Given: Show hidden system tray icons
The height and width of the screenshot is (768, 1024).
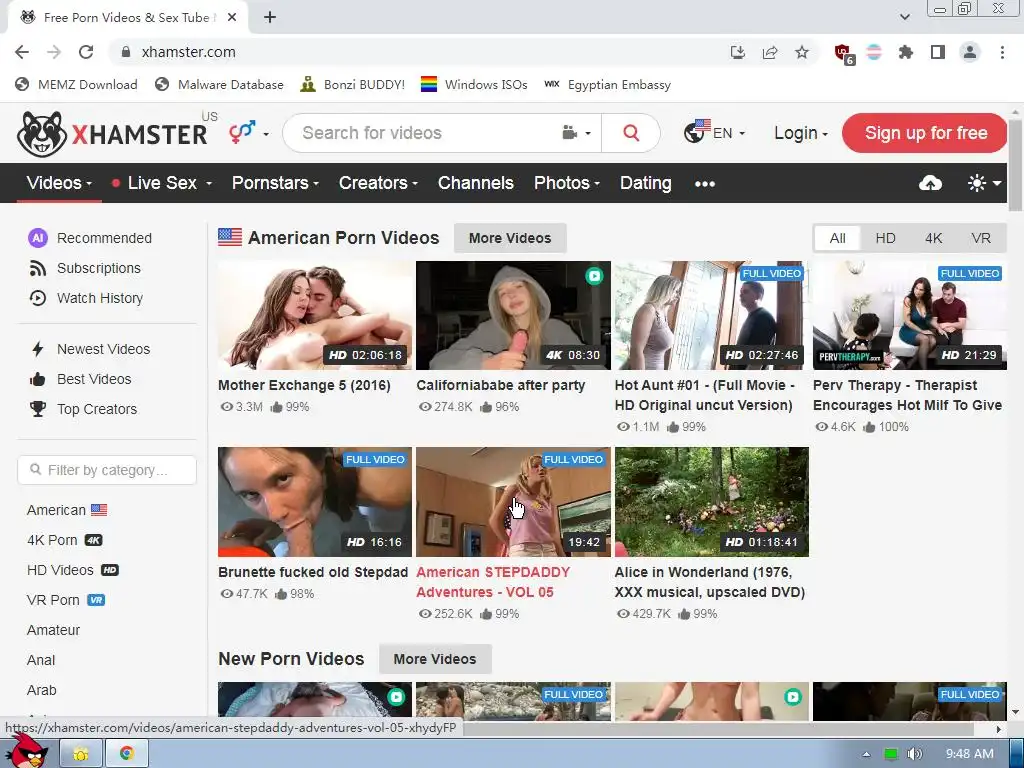Looking at the screenshot, I should [x=867, y=754].
